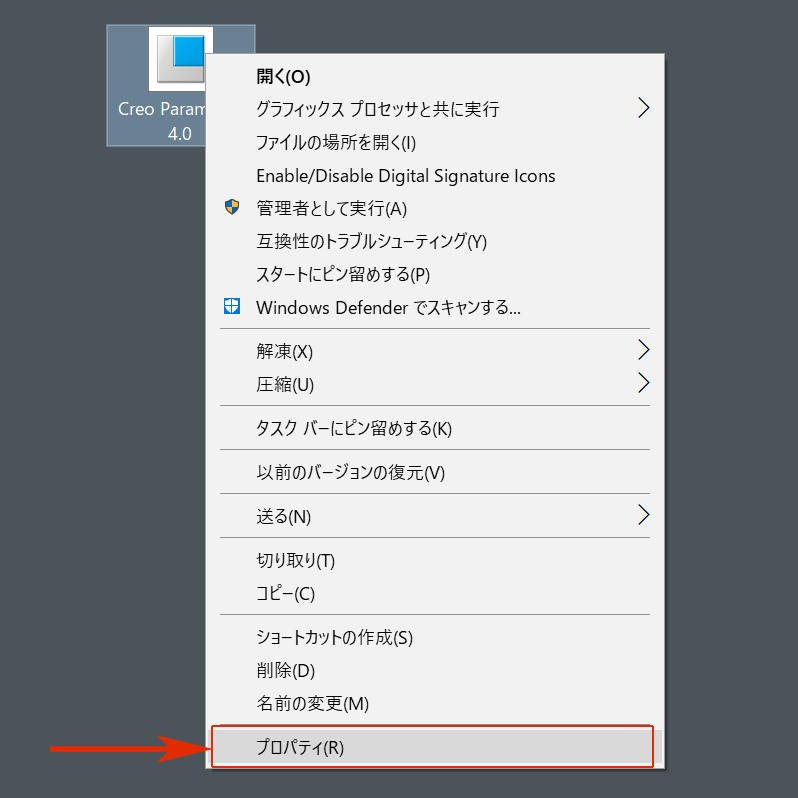Expand the グラフィックス プロセッサと共に実行 submenu arrow
This screenshot has height=798, width=798.
(x=643, y=108)
